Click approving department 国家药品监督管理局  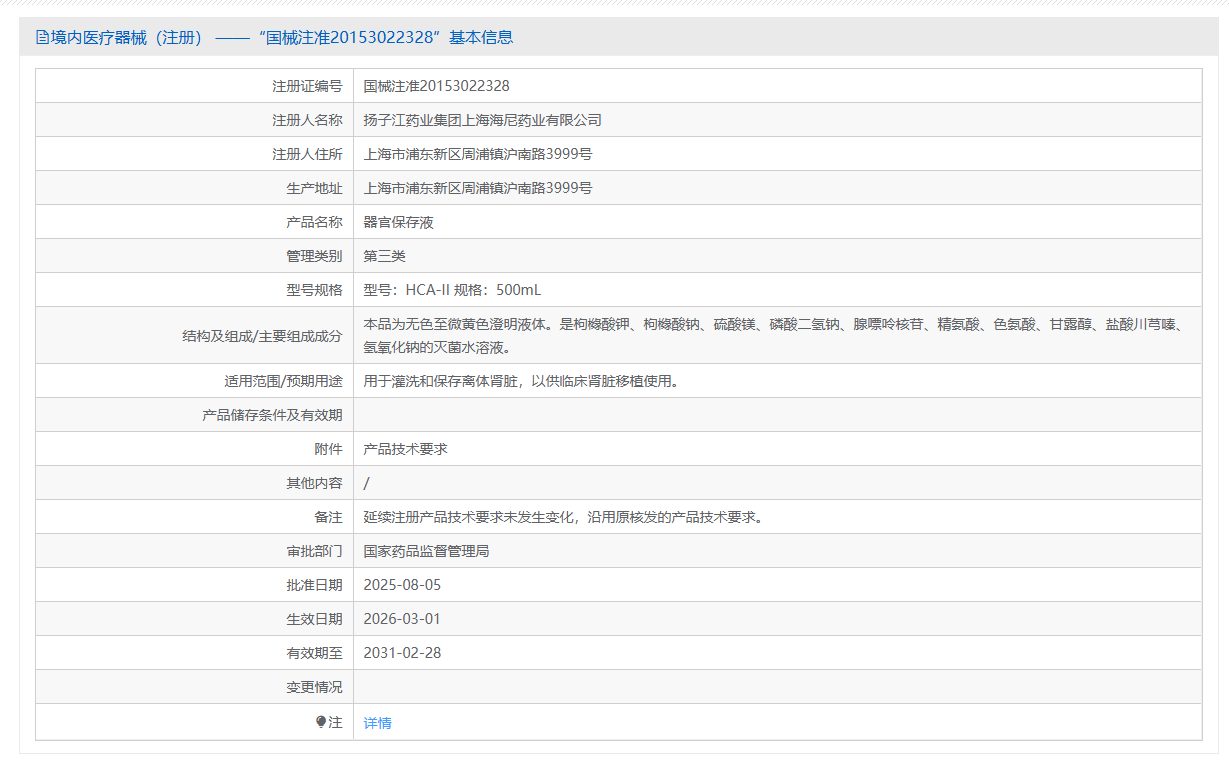tap(427, 551)
